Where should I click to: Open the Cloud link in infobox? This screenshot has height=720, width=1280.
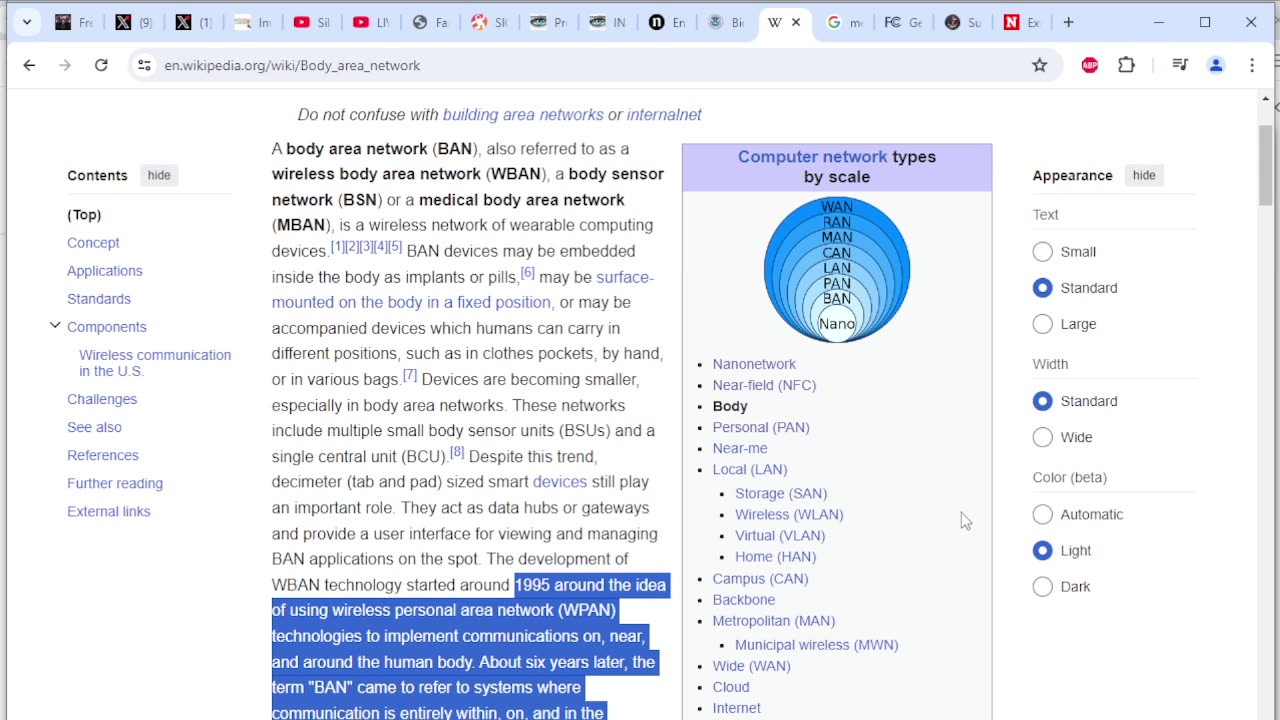tap(731, 687)
